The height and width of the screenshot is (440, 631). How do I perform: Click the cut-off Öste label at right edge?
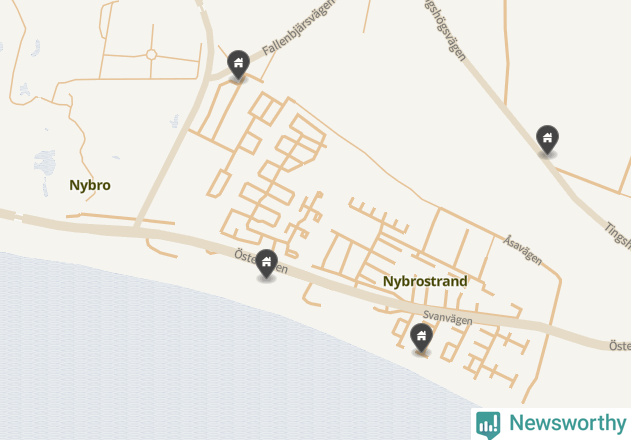coord(620,346)
